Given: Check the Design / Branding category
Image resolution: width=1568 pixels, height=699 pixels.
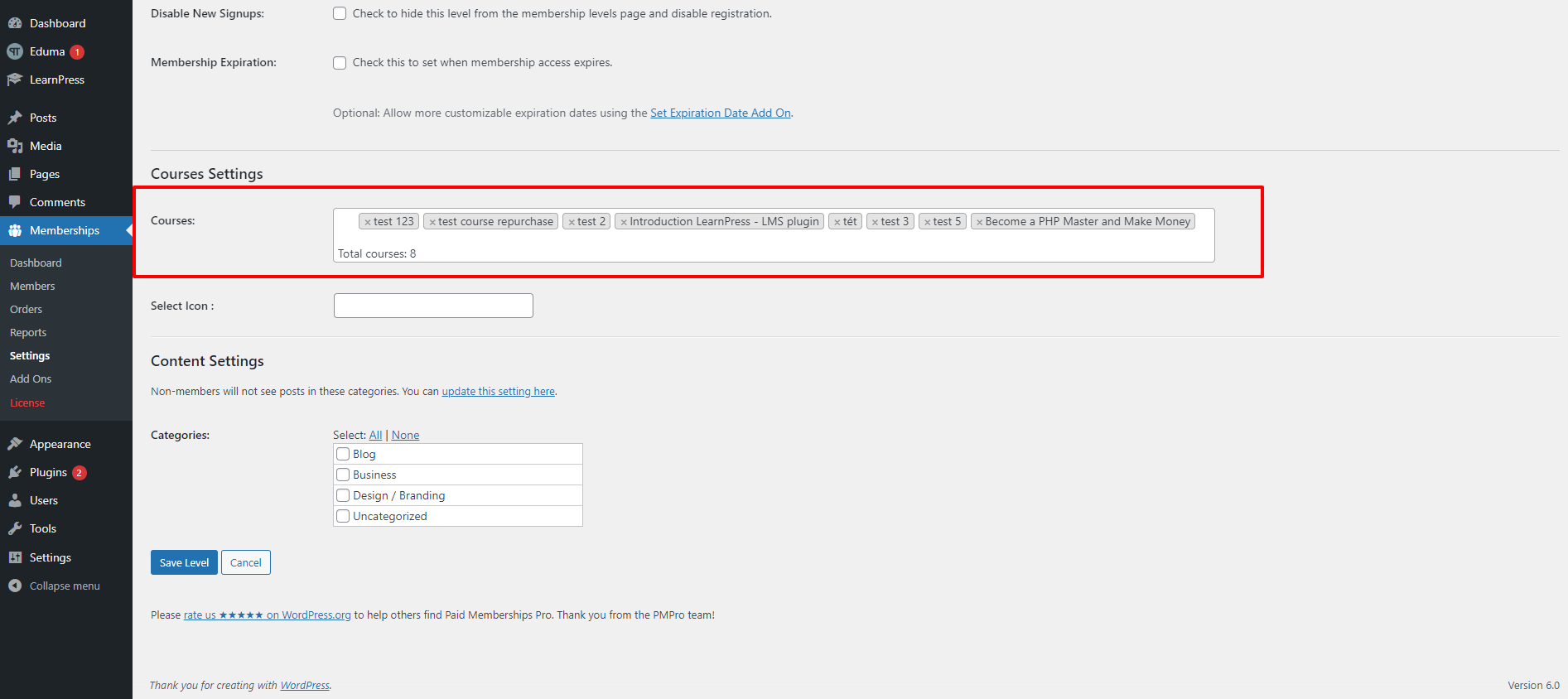Looking at the screenshot, I should [x=343, y=495].
